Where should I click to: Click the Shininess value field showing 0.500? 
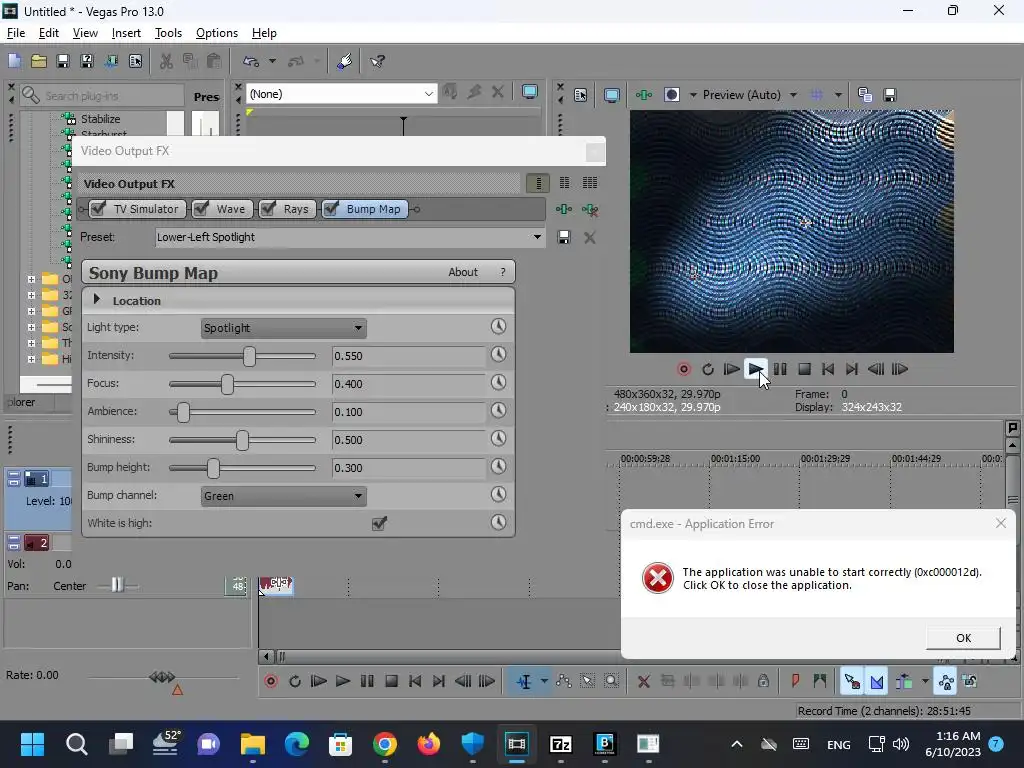pyautogui.click(x=409, y=440)
